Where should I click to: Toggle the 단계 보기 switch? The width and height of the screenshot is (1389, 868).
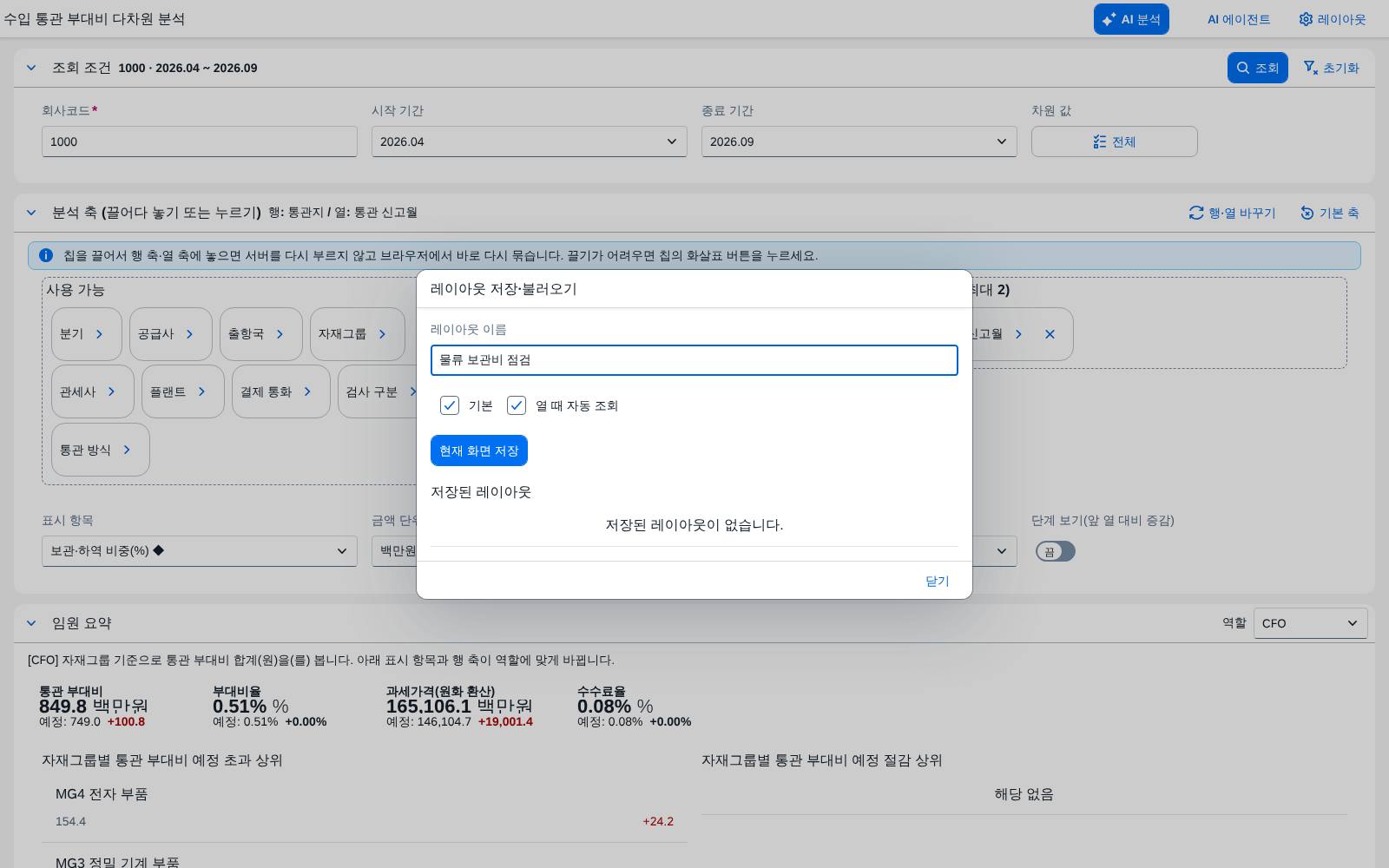1056,551
